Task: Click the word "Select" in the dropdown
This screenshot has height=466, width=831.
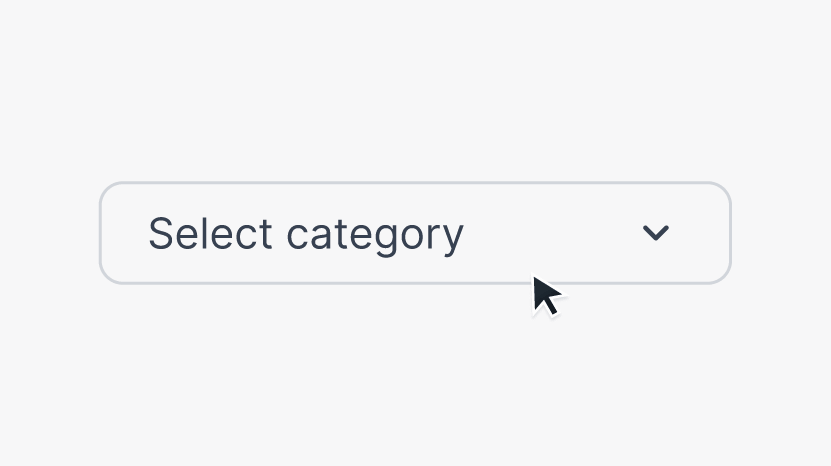Action: tap(210, 234)
